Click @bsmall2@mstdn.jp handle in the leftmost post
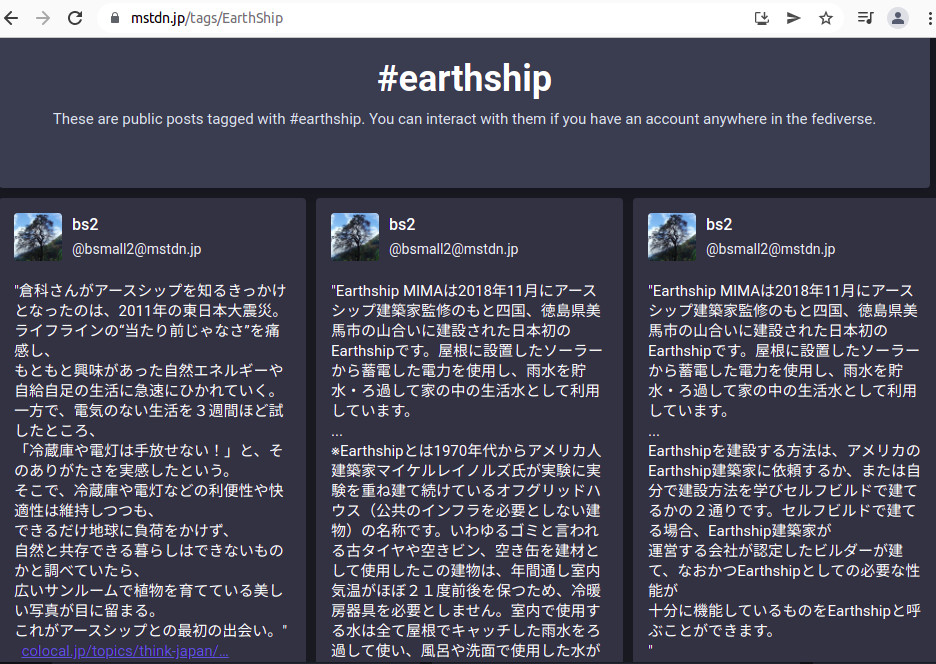Viewport: 936px width, 664px height. (136, 249)
